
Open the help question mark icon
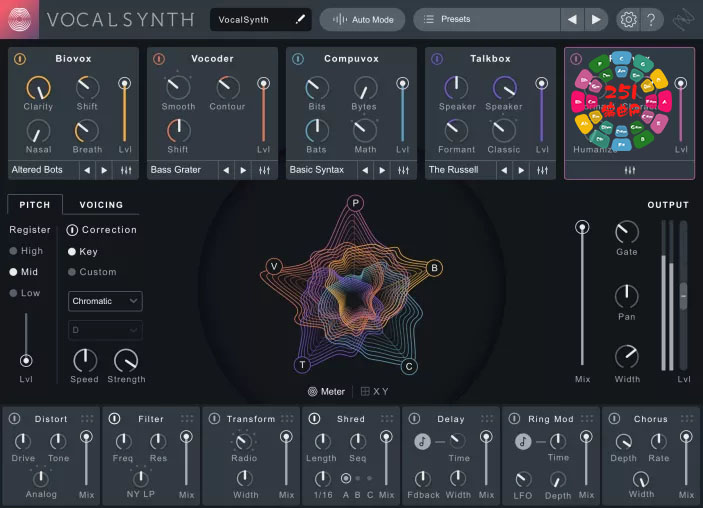coord(651,20)
